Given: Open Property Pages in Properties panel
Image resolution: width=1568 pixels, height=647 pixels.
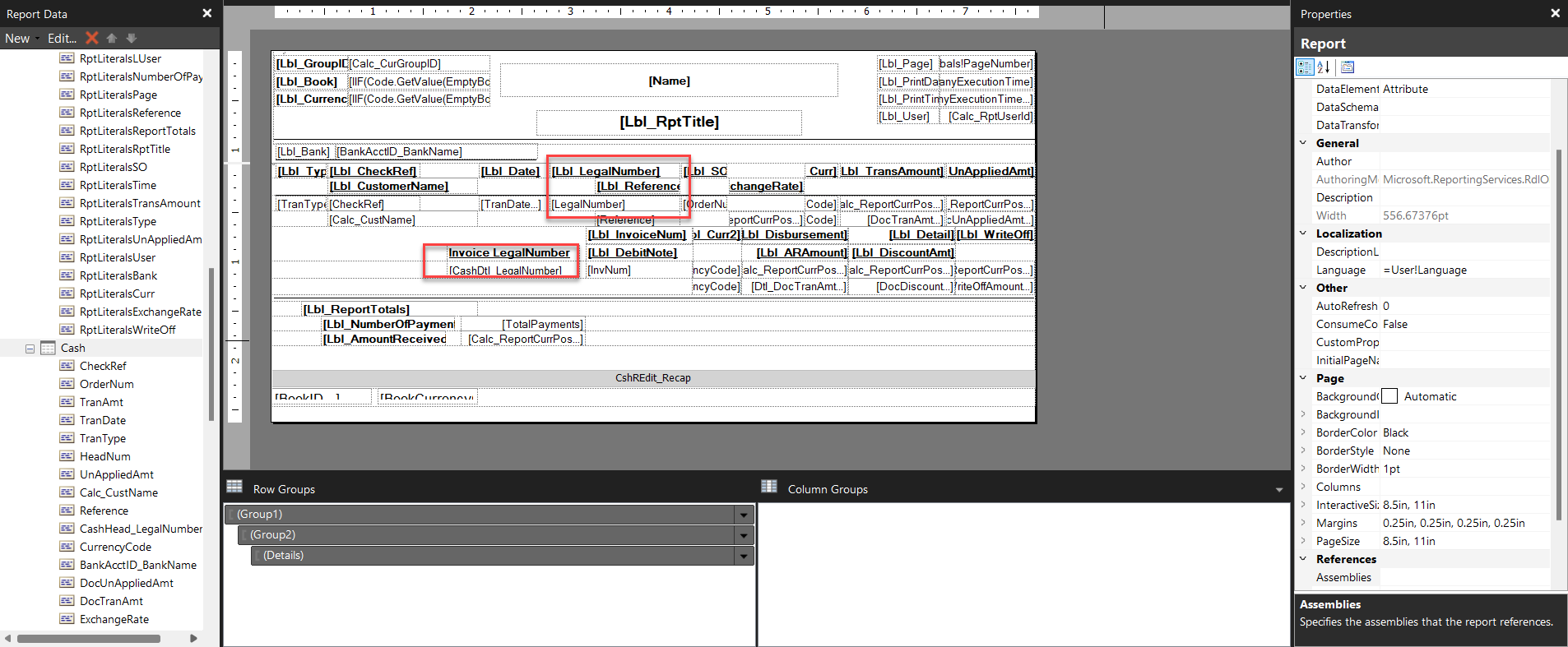Looking at the screenshot, I should pyautogui.click(x=1348, y=67).
